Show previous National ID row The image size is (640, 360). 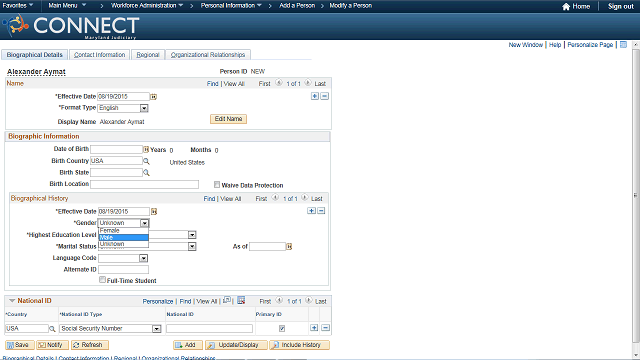coord(279,301)
